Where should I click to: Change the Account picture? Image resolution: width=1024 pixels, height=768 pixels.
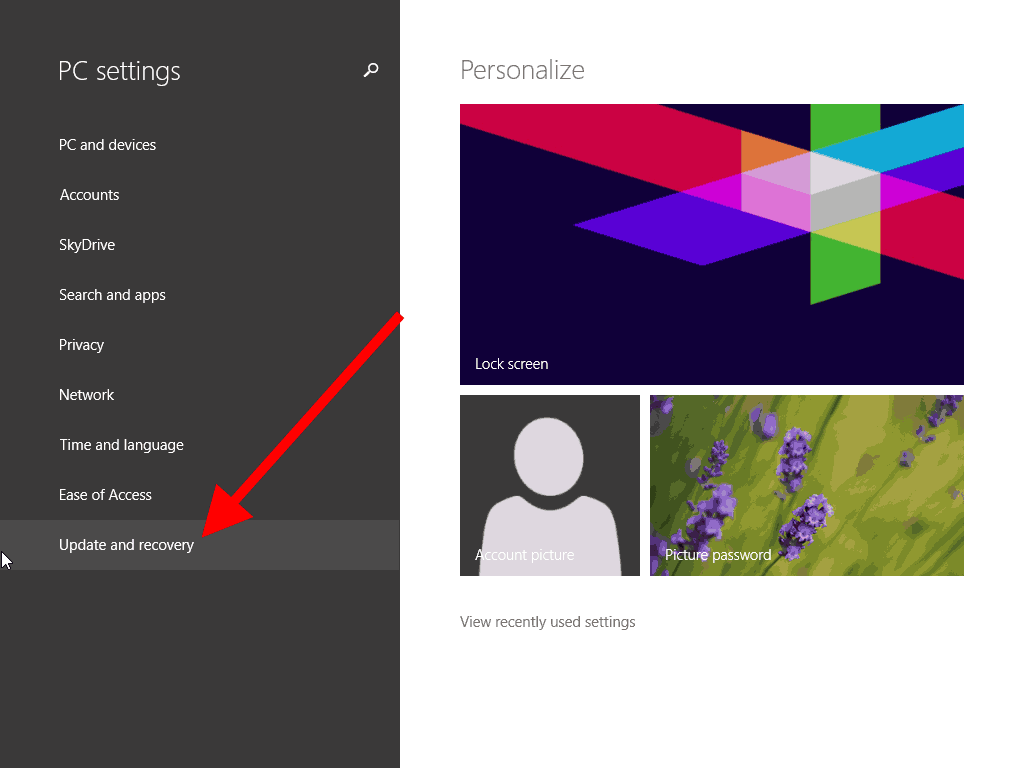click(549, 485)
